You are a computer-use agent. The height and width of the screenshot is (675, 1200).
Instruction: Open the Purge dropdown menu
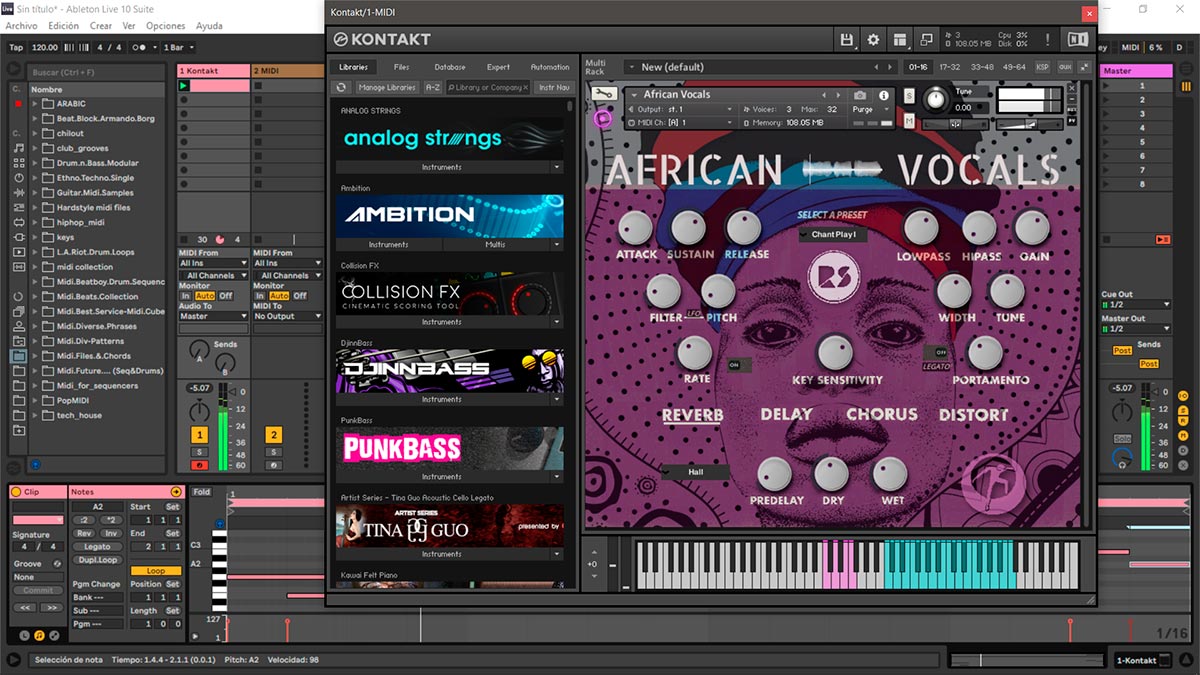[869, 109]
